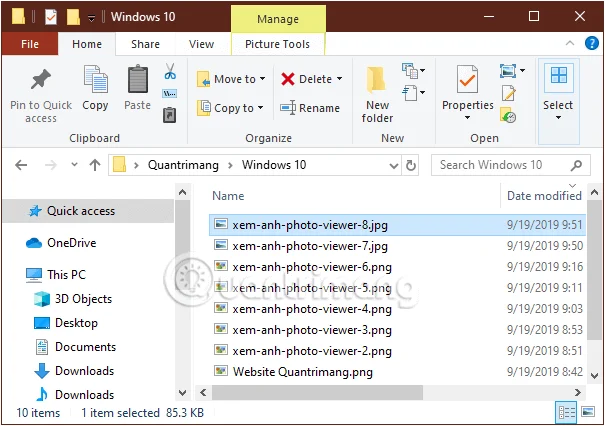The width and height of the screenshot is (605, 426).
Task: Click the Paste clipboard icon
Action: point(138,79)
